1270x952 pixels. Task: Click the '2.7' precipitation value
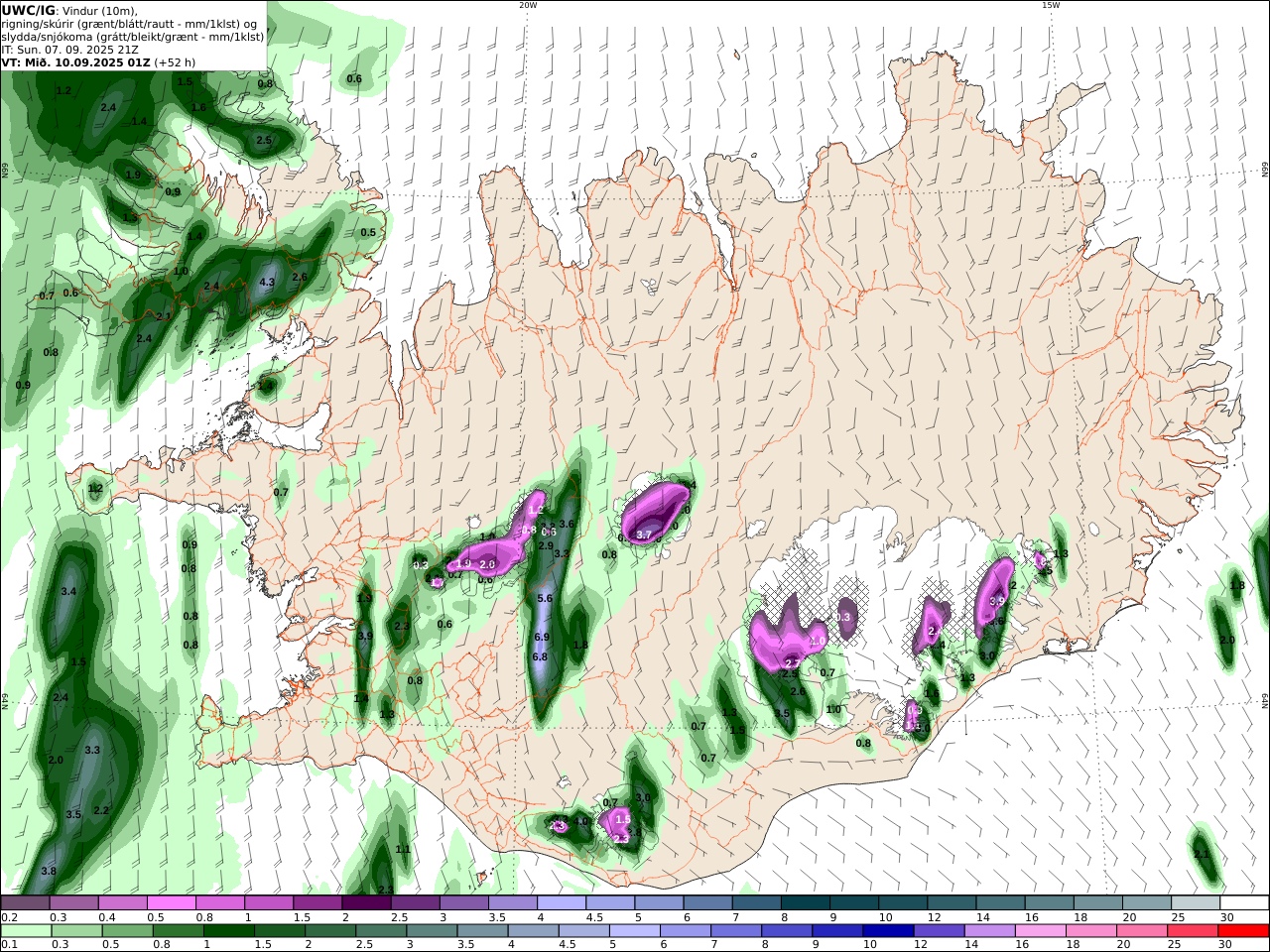tap(793, 662)
